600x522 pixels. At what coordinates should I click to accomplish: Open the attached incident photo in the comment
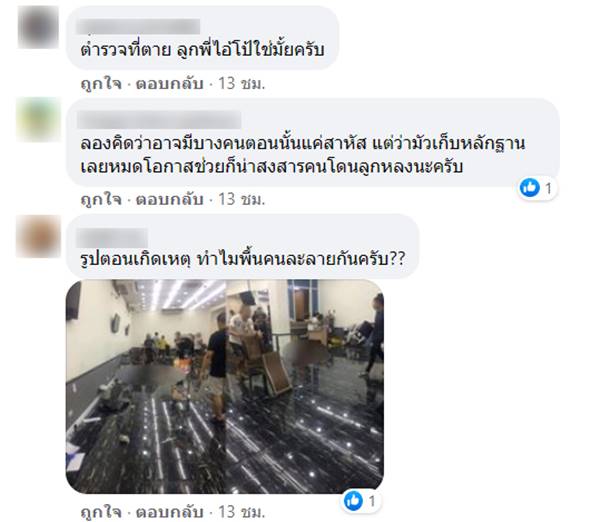coord(225,386)
